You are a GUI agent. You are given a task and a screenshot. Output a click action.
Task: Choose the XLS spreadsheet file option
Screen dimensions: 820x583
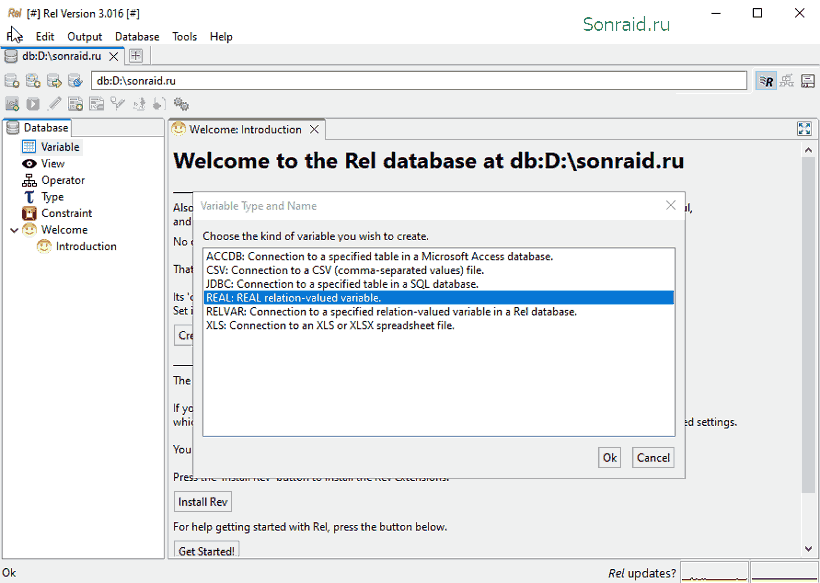(x=439, y=325)
